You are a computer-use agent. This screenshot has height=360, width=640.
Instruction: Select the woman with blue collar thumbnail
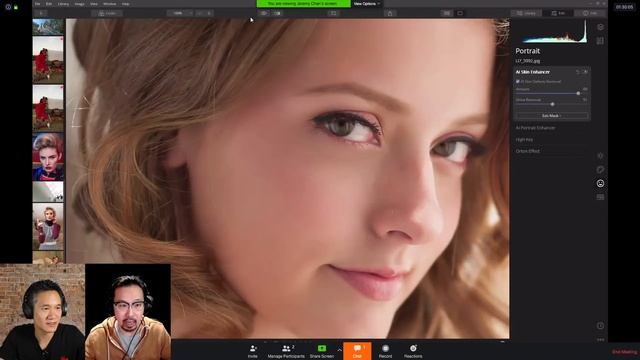[x=48, y=157]
